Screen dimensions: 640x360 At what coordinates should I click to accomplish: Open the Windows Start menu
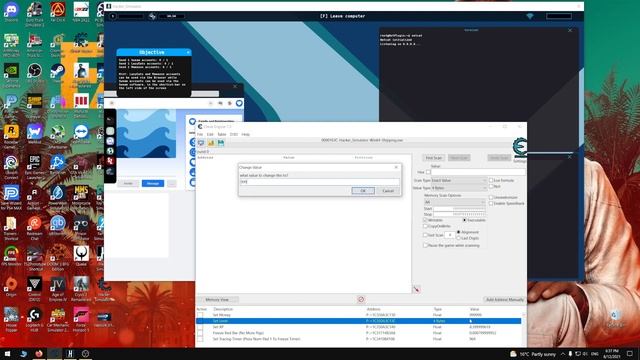point(7,353)
